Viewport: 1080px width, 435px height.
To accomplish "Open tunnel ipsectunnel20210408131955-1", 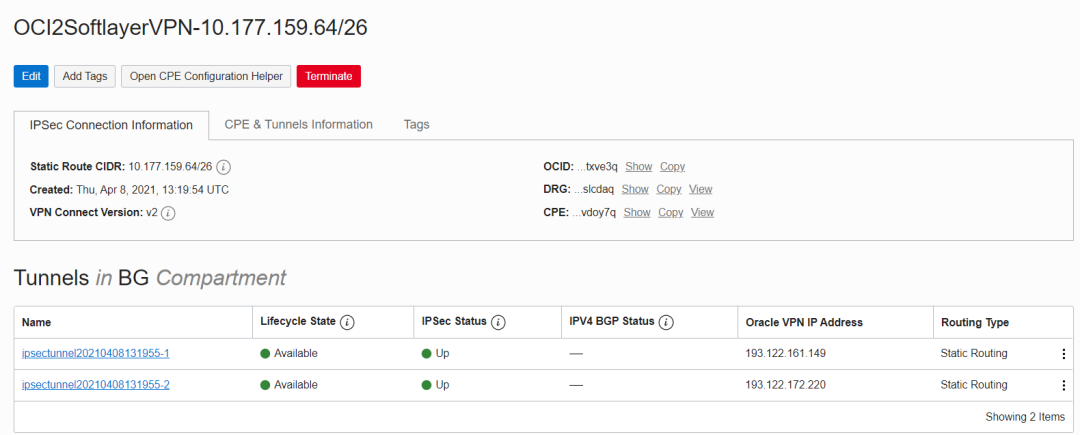I will coord(96,354).
